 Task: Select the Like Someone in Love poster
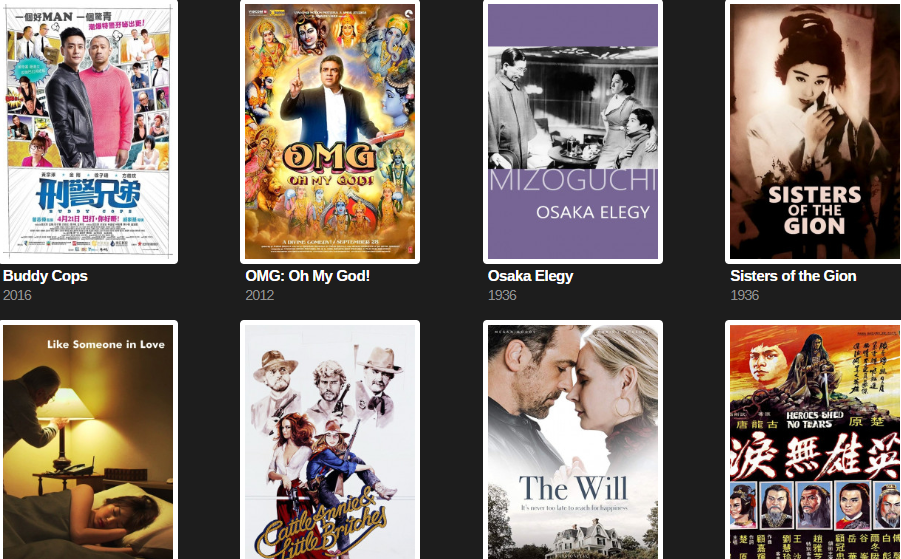click(x=88, y=440)
